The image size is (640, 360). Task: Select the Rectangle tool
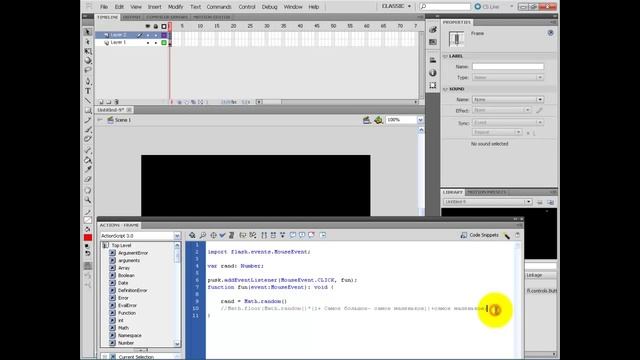[88, 111]
